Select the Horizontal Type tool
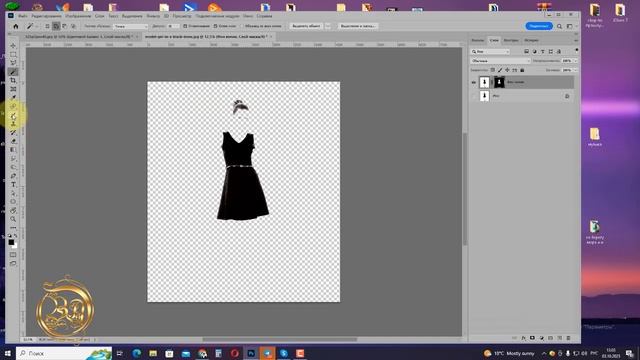This screenshot has height=360, width=640. coord(13,184)
